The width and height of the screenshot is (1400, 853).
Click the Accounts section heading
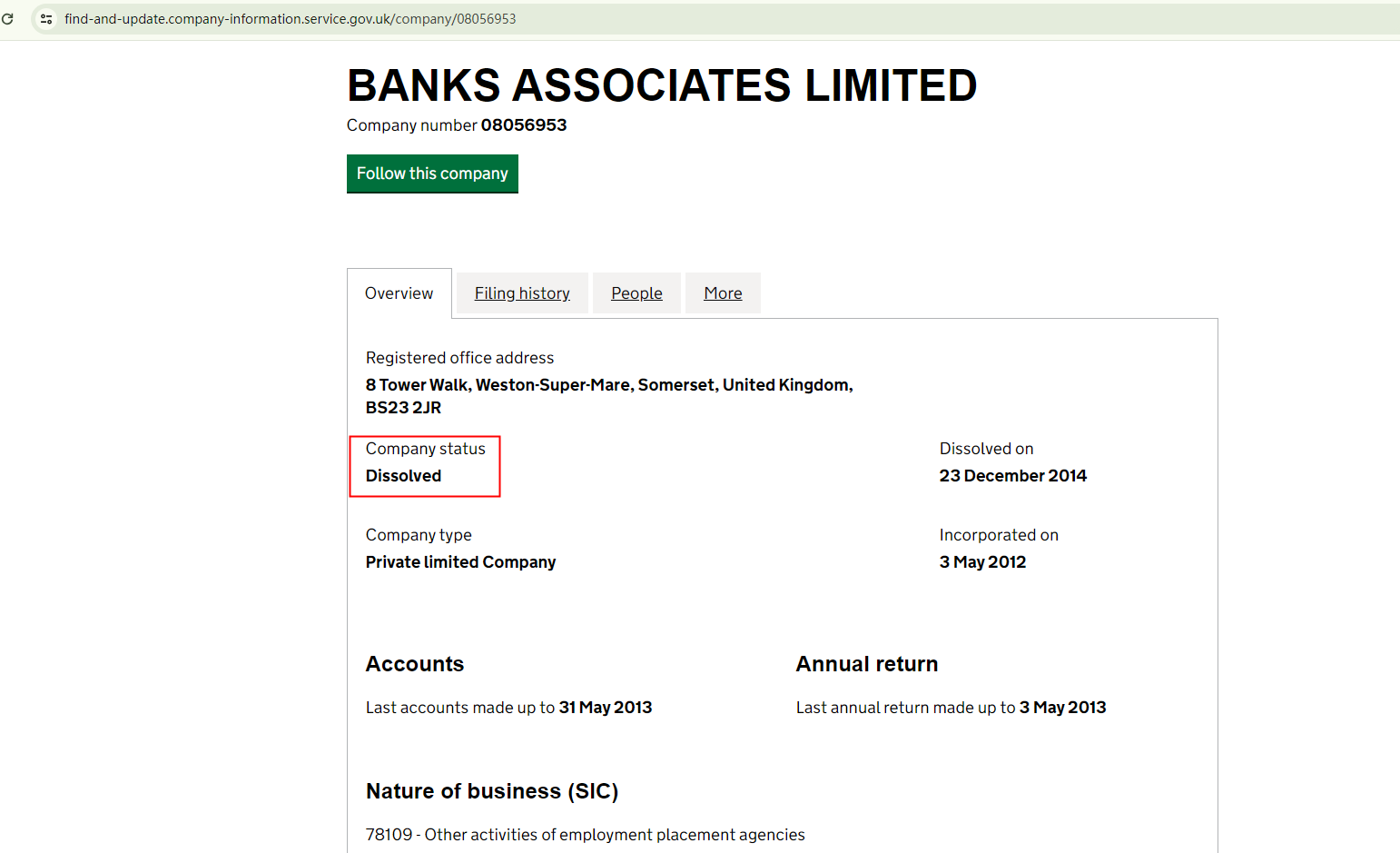[415, 664]
